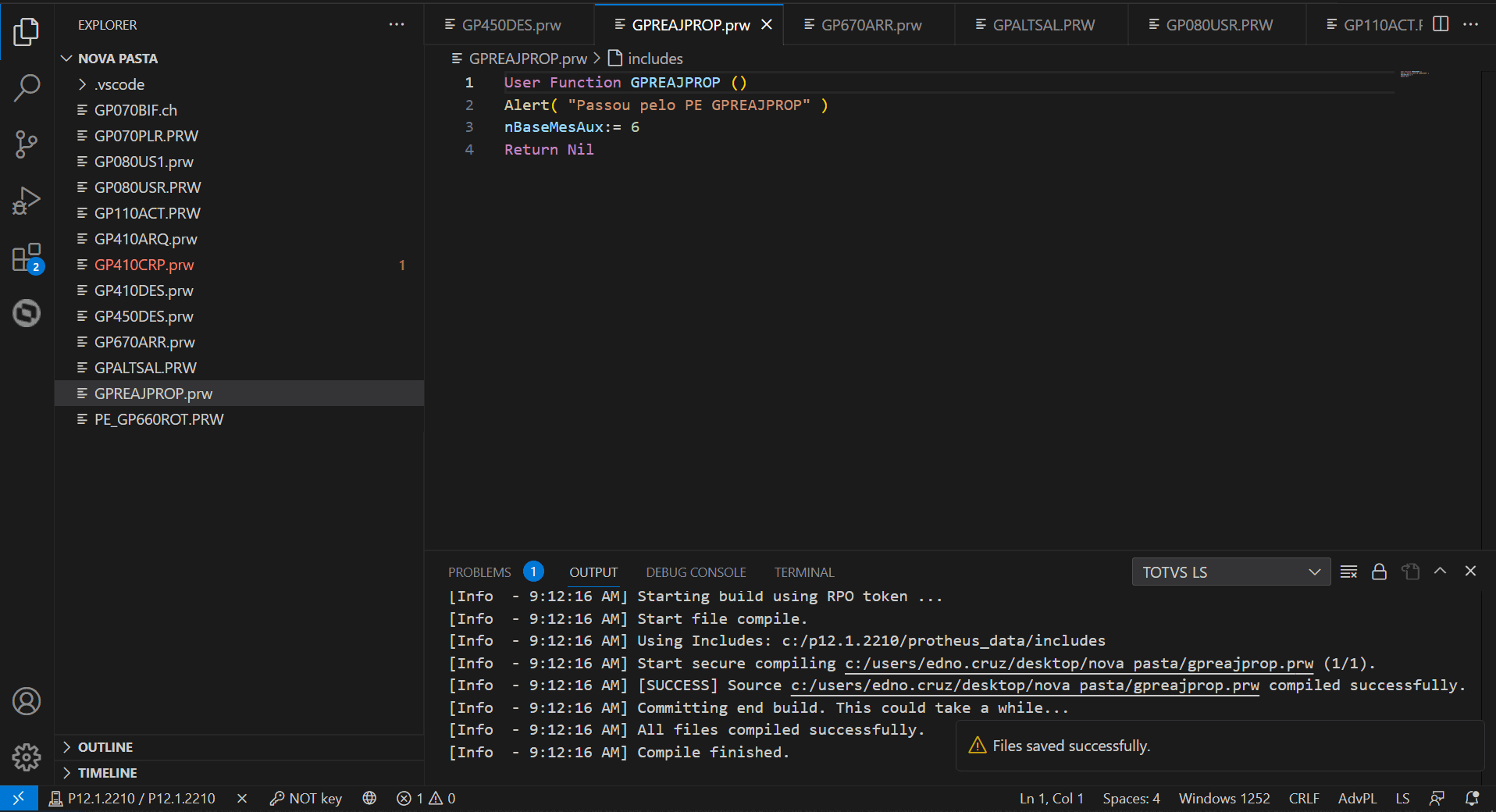
Task: Change language mode AdvPL
Action: click(x=1356, y=798)
